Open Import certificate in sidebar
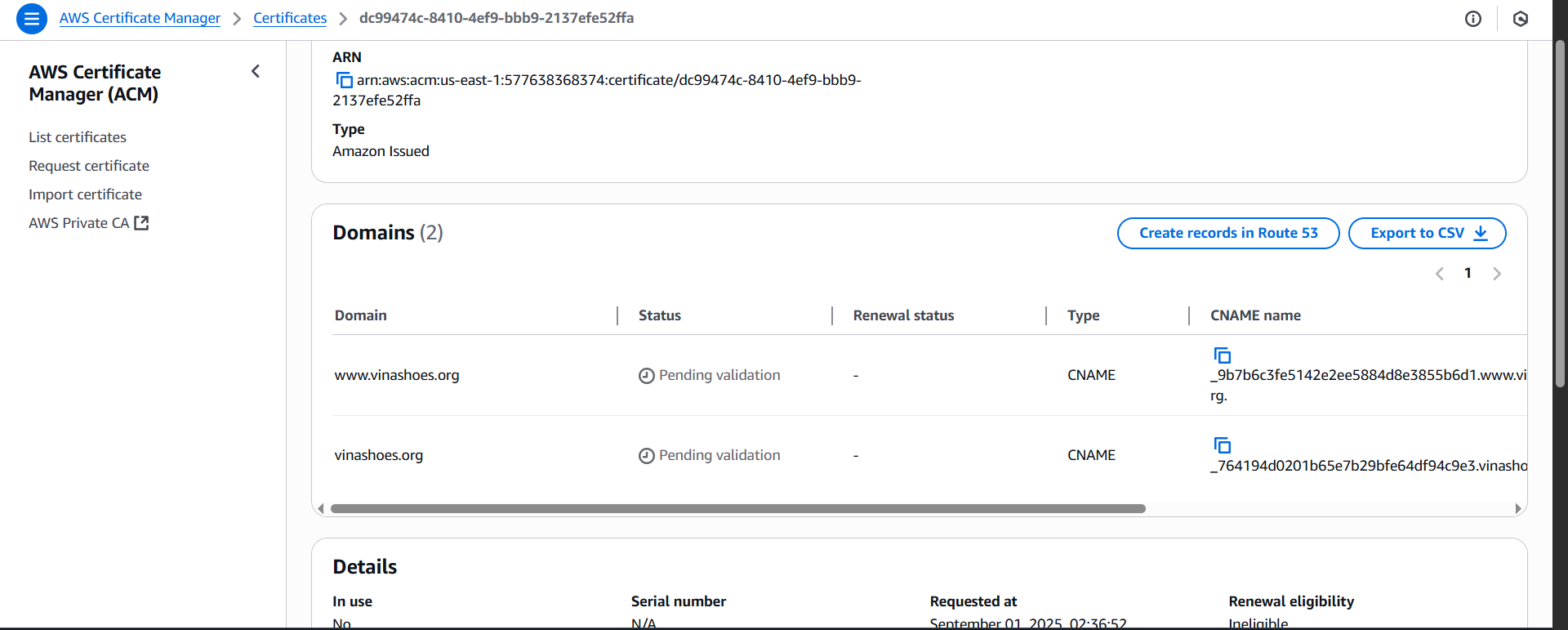 pyautogui.click(x=85, y=194)
